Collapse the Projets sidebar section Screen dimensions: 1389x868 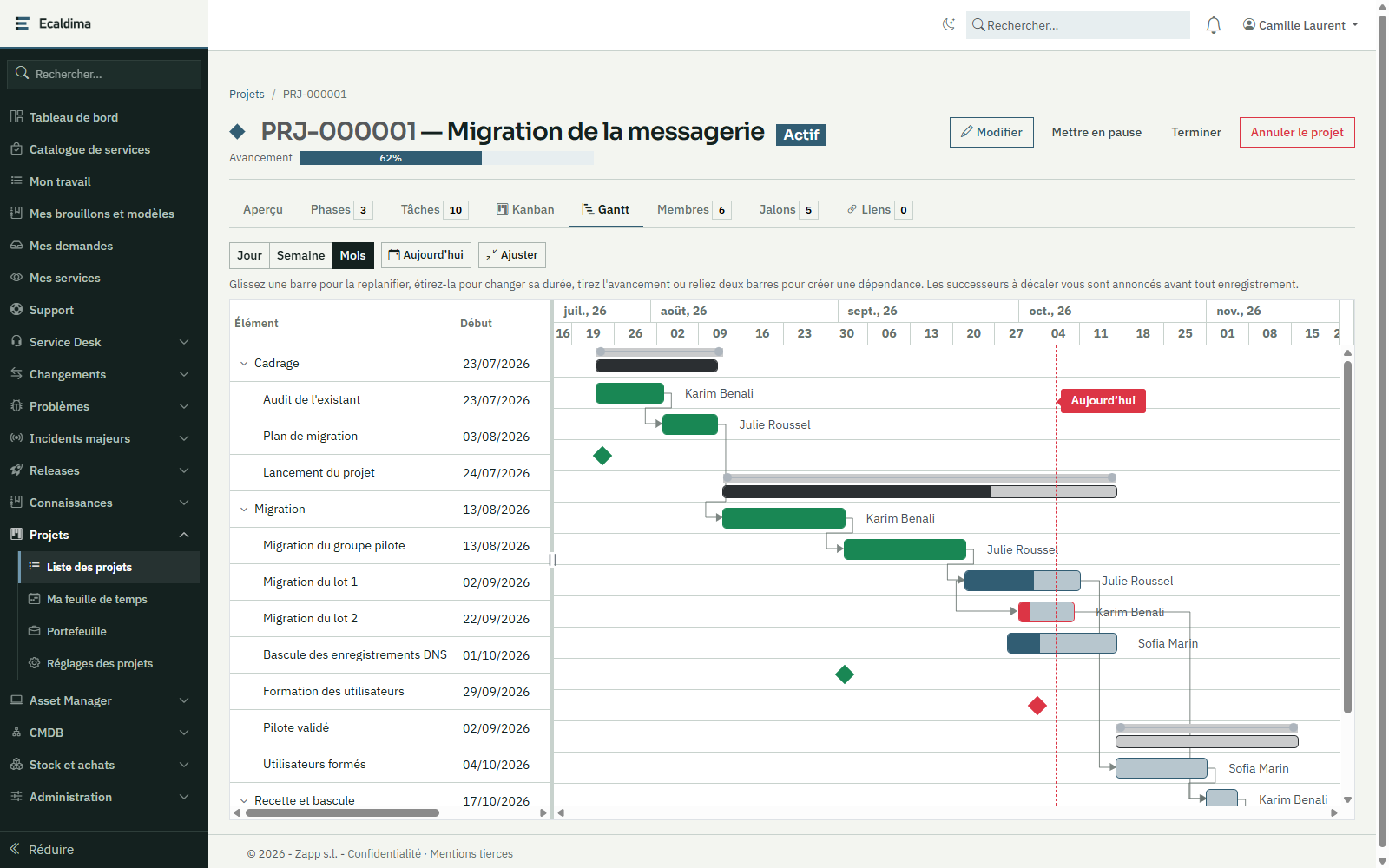click(x=104, y=535)
